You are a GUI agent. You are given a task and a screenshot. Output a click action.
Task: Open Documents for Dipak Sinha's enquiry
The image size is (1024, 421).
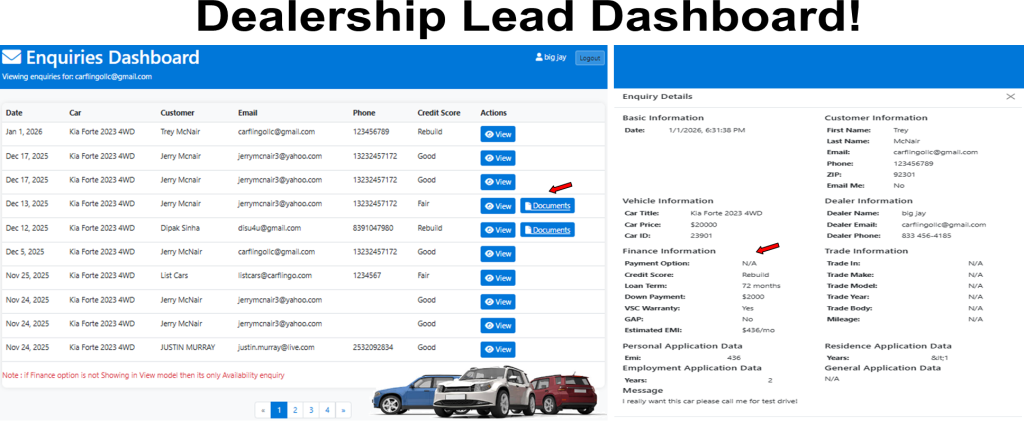coord(547,230)
